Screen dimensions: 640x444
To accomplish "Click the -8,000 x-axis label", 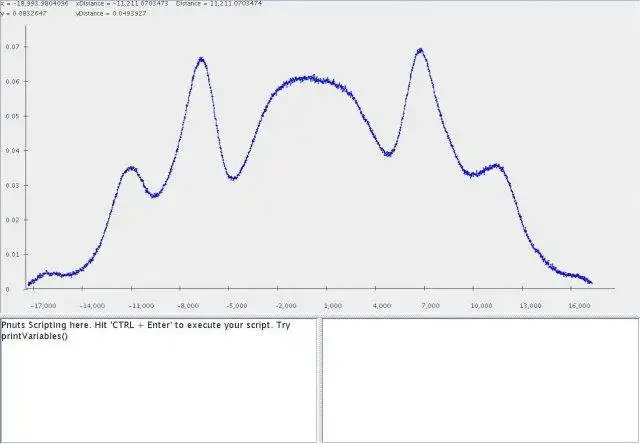I will pyautogui.click(x=189, y=306).
